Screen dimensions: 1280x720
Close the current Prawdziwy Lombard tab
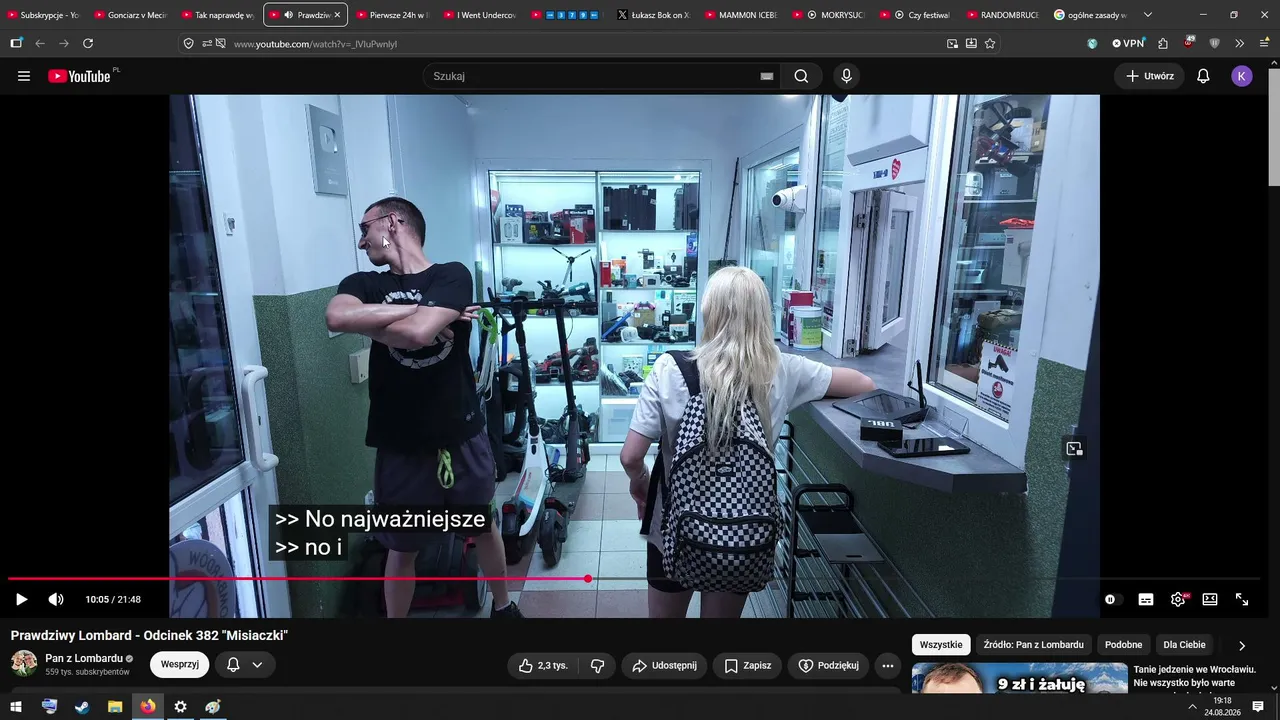coord(337,15)
